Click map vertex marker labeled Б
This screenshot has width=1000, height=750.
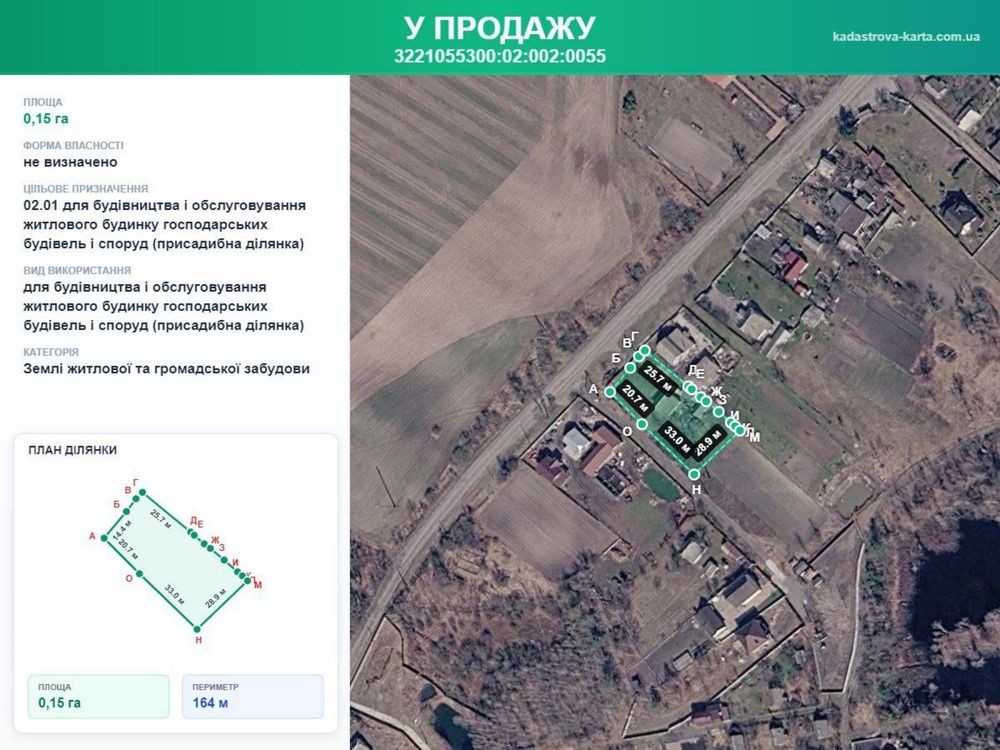point(630,368)
